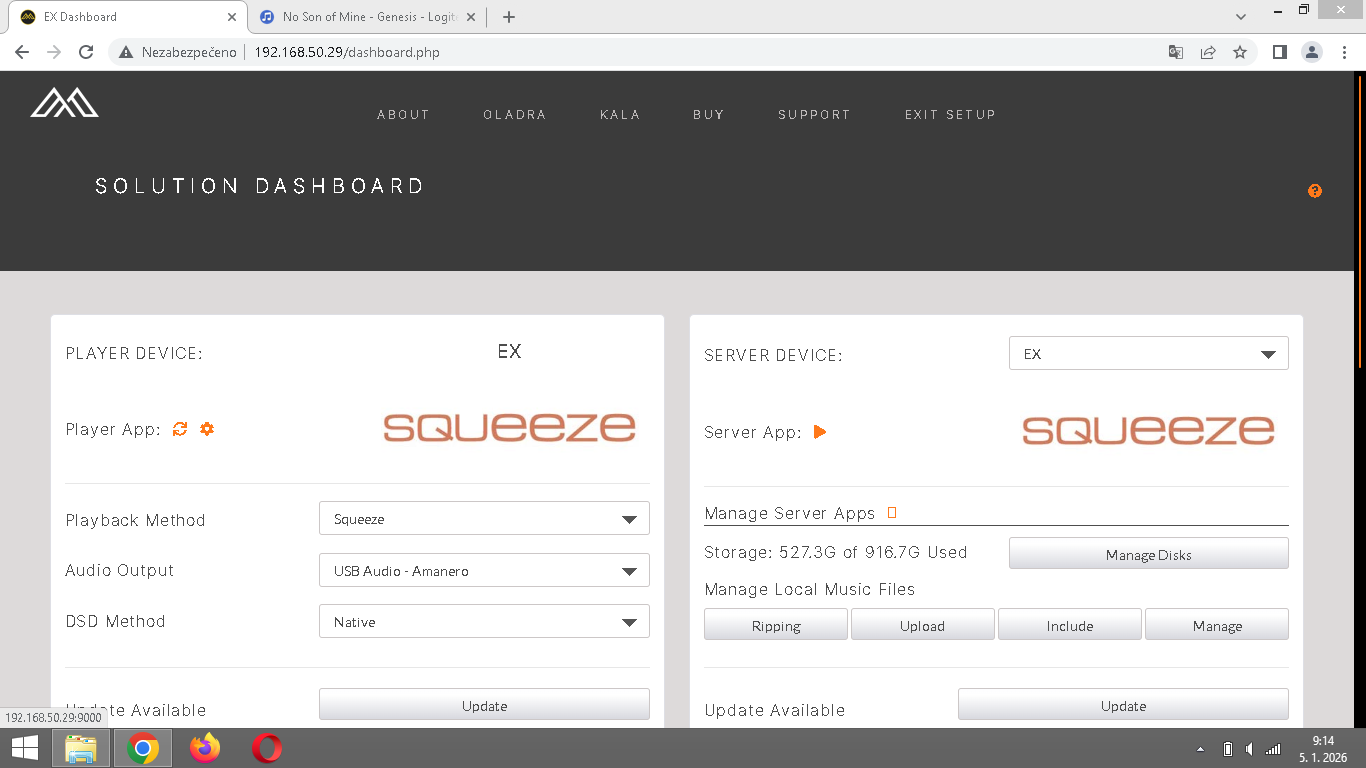
Task: Open the Google Translate icon in the address bar
Action: 1176,52
